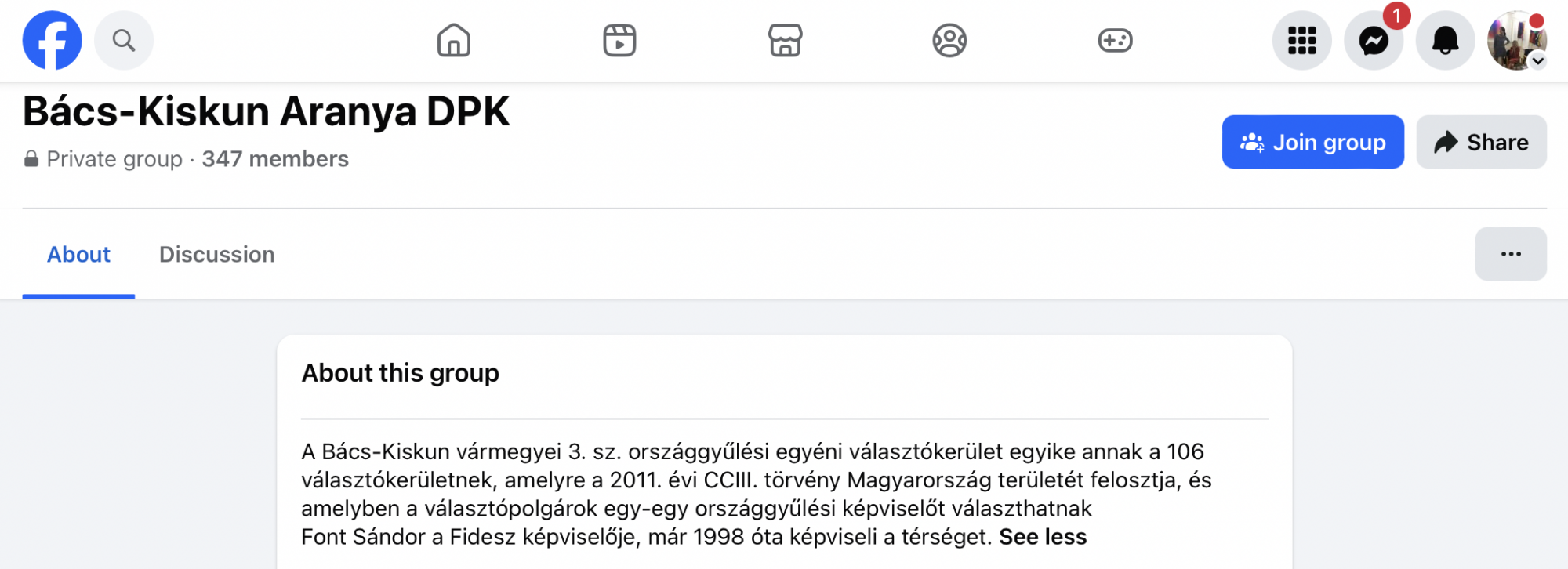The width and height of the screenshot is (1568, 569).
Task: Open the nine-dot Menu grid icon
Action: 1301,40
